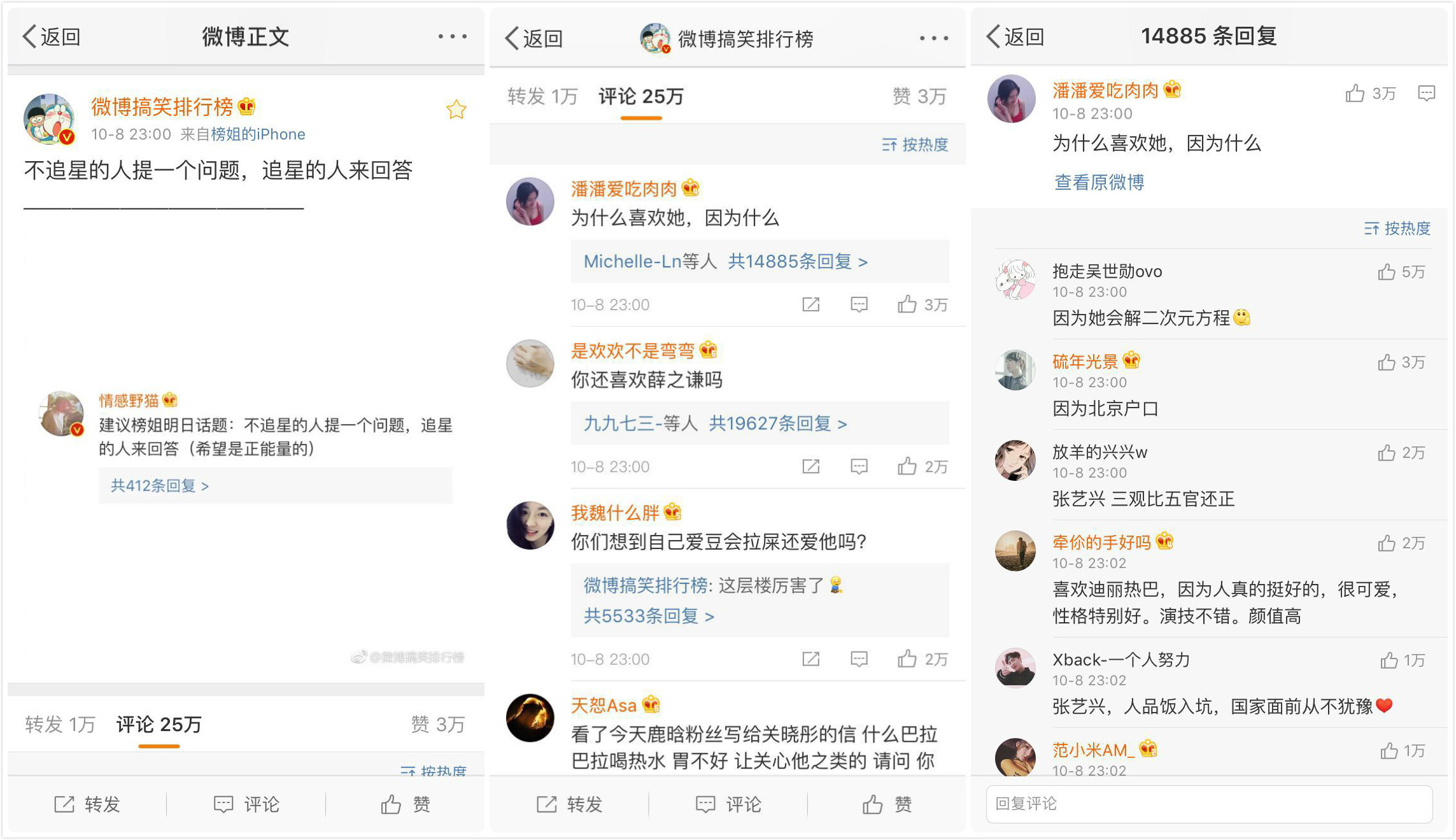
Task: Expand 共14885条回复 thread
Action: (x=797, y=262)
